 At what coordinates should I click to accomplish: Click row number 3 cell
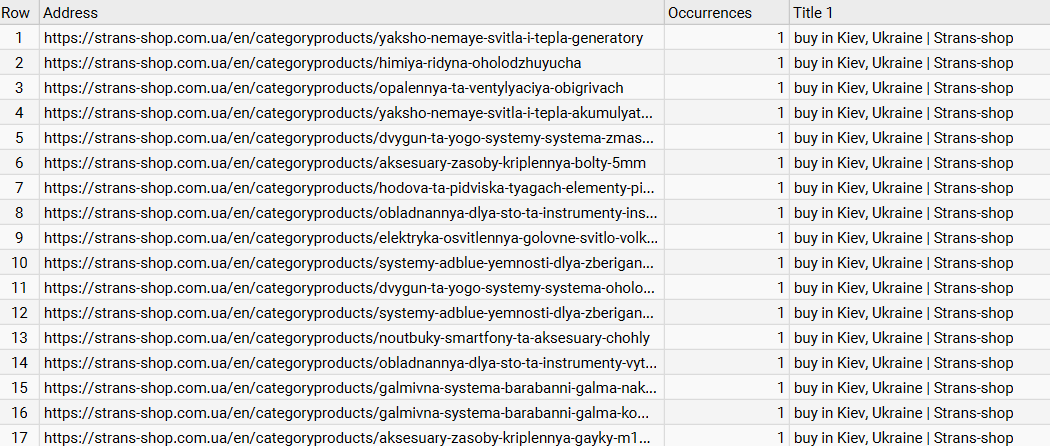[19, 88]
